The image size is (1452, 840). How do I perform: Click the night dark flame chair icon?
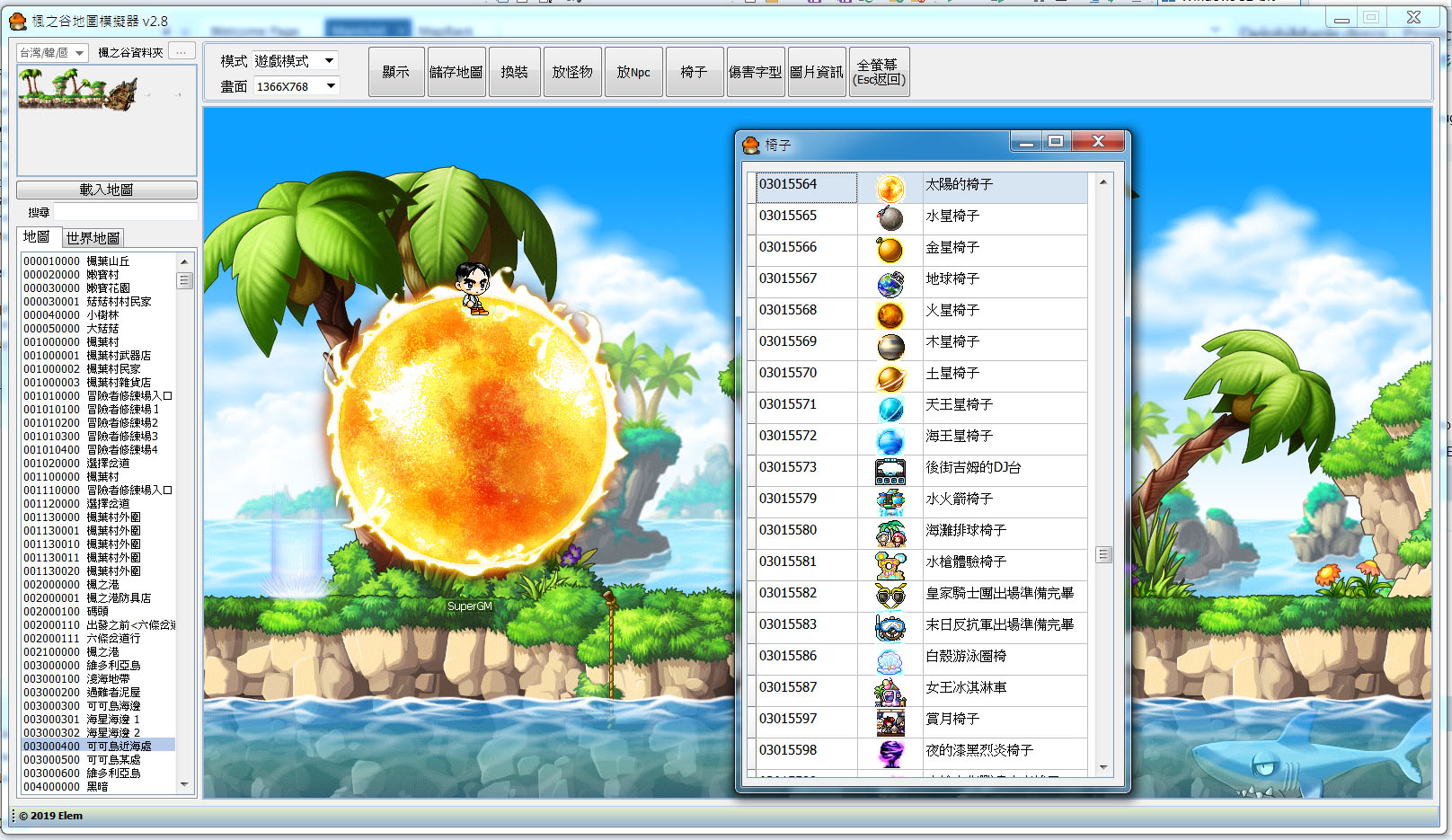[x=890, y=754]
